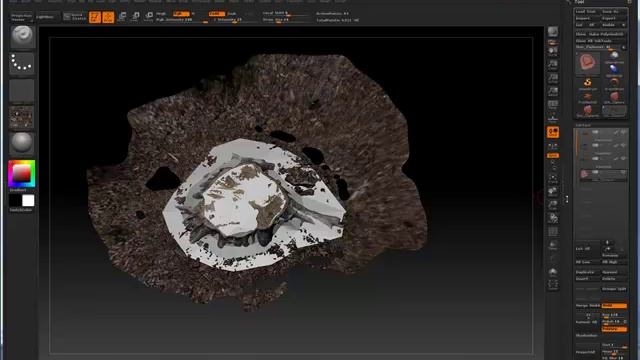Toggle the active Zadd button

(216, 14)
